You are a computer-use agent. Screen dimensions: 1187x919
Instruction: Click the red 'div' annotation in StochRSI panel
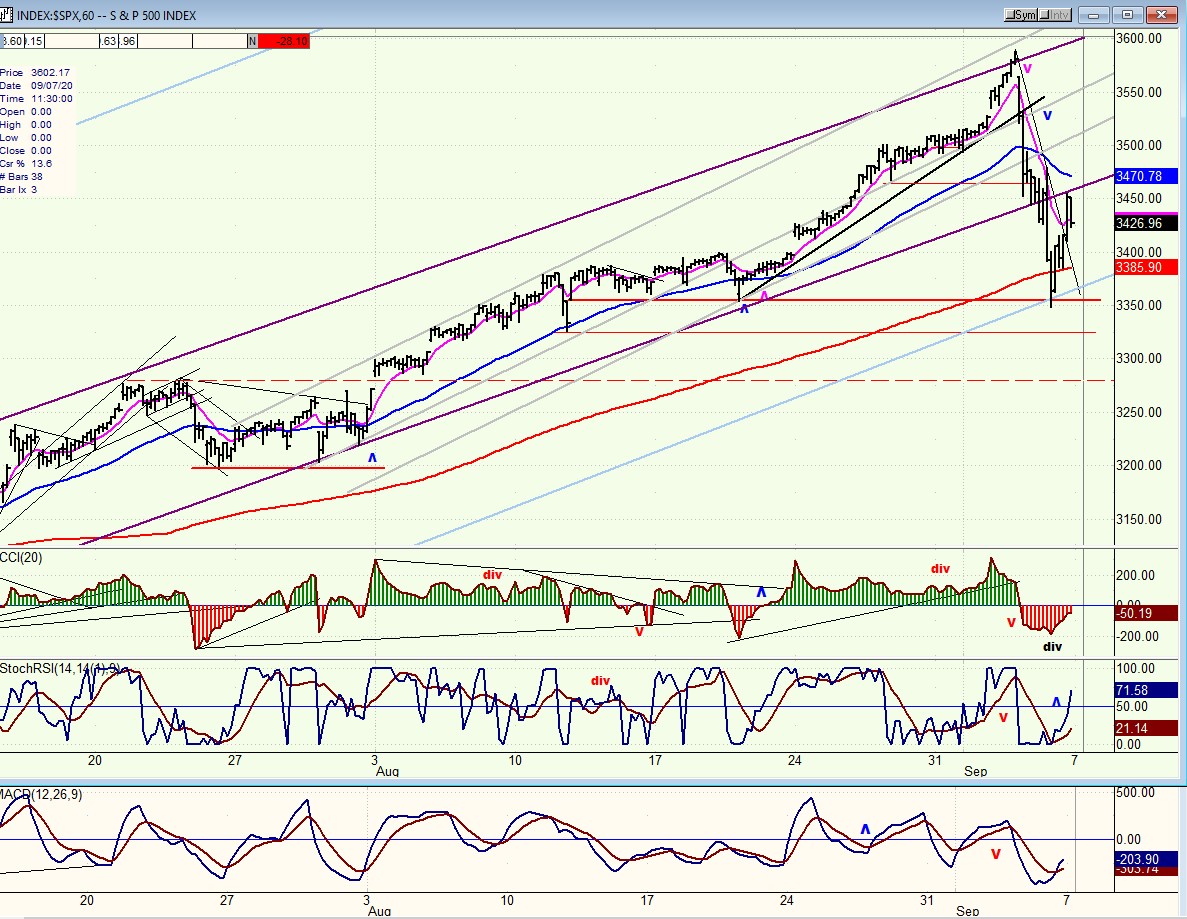coord(600,681)
